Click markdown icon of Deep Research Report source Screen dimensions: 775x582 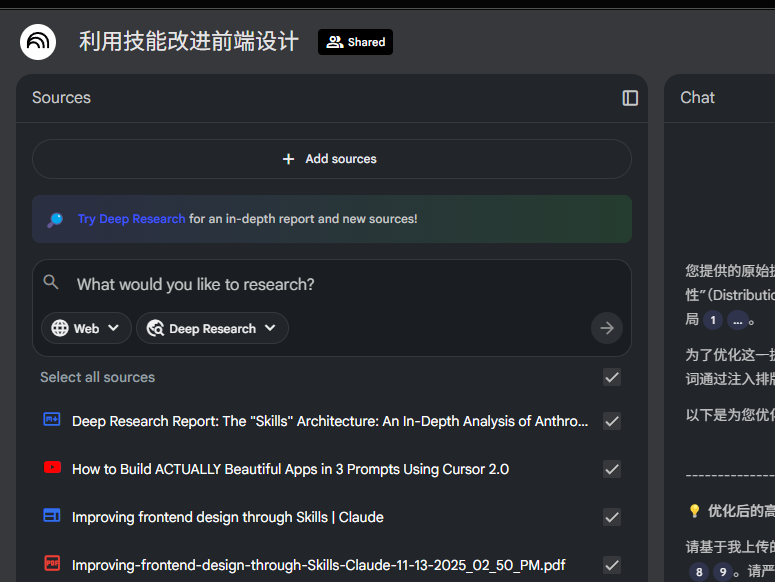[52, 420]
